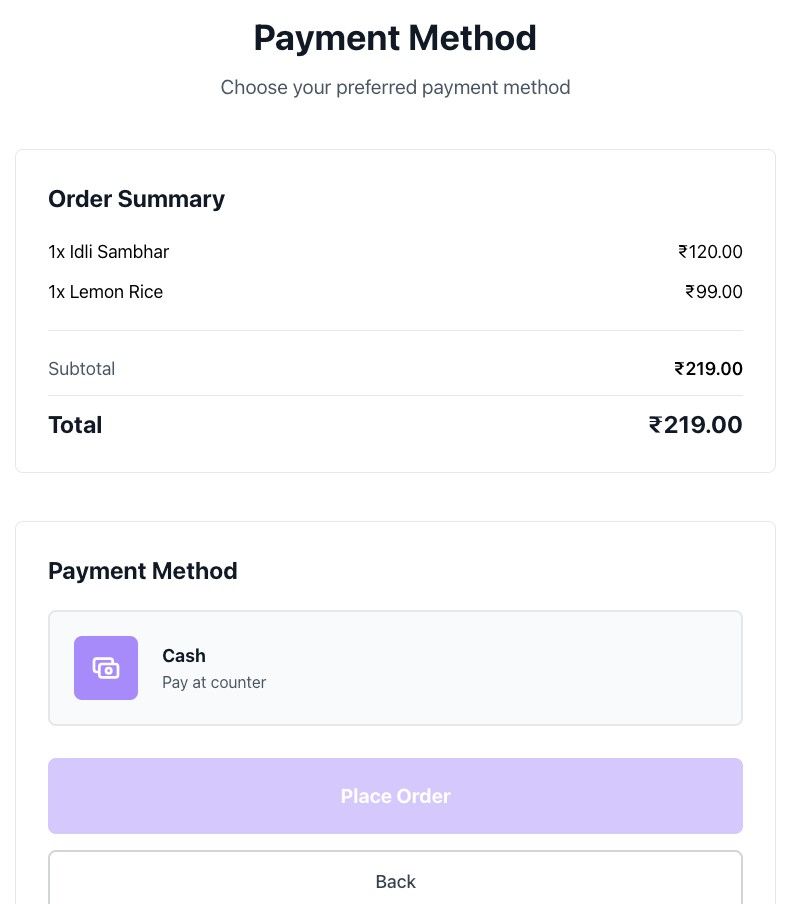Click the Pay at counter label
The image size is (788, 904).
tap(214, 682)
